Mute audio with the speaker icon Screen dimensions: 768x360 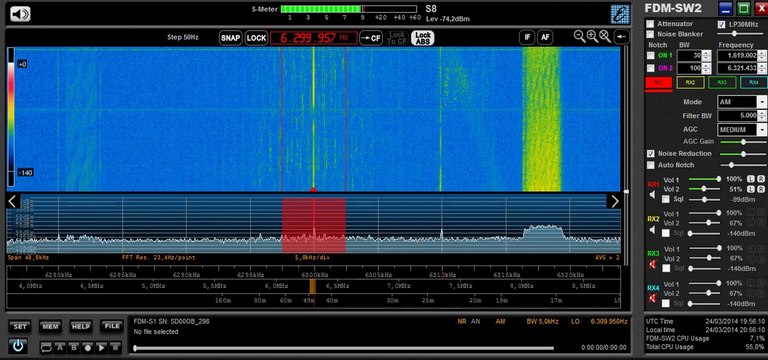pos(20,14)
